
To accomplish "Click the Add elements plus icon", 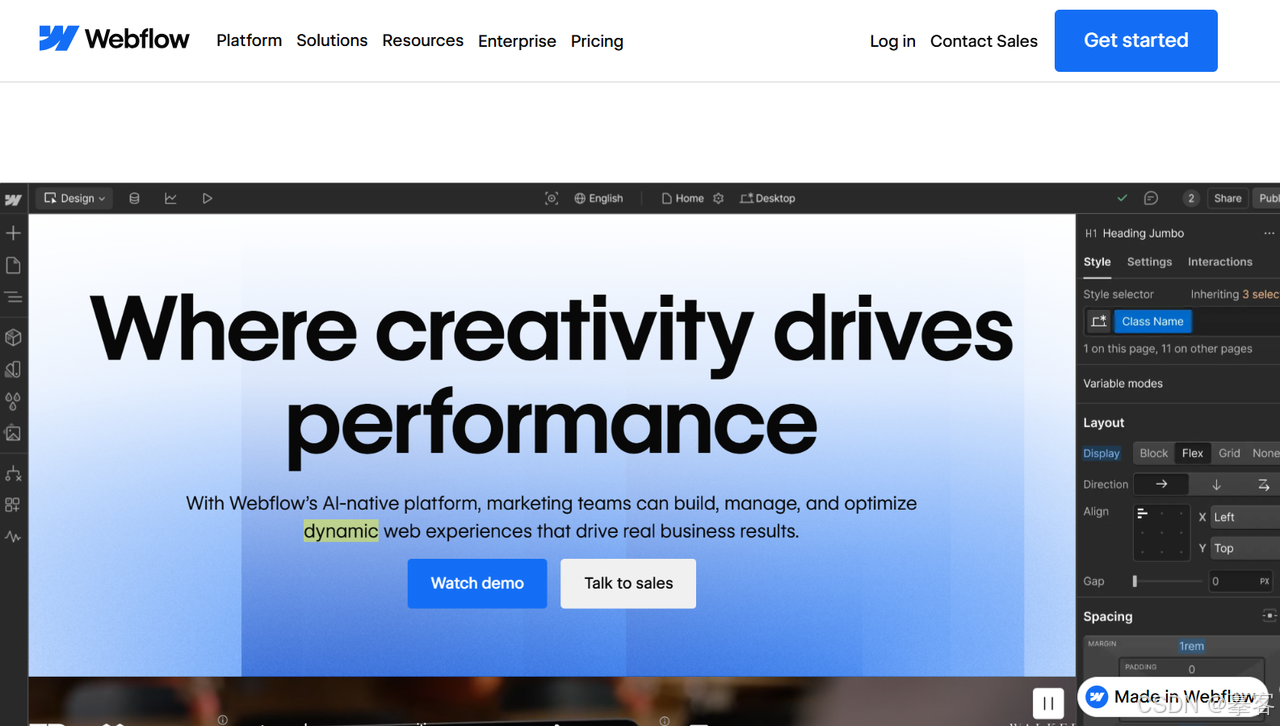I will point(13,233).
